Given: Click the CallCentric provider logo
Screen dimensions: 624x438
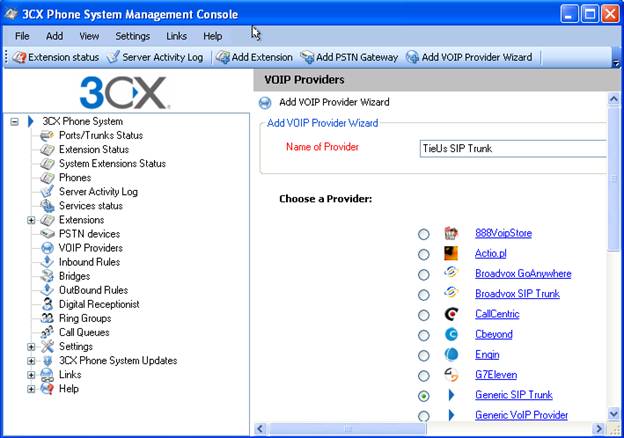Looking at the screenshot, I should click(x=451, y=314).
